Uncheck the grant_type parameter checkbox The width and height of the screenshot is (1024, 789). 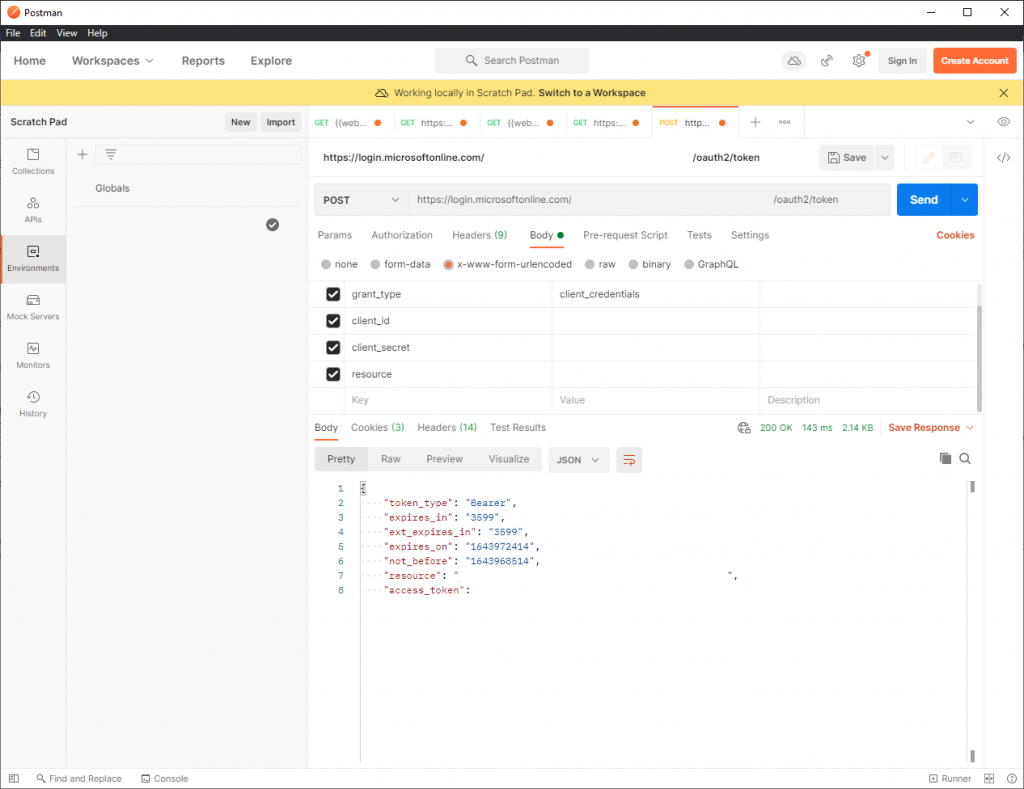coord(333,295)
